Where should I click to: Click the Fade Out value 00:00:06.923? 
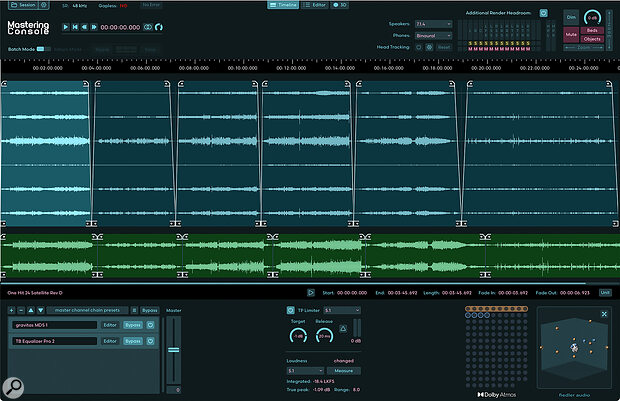pos(575,293)
